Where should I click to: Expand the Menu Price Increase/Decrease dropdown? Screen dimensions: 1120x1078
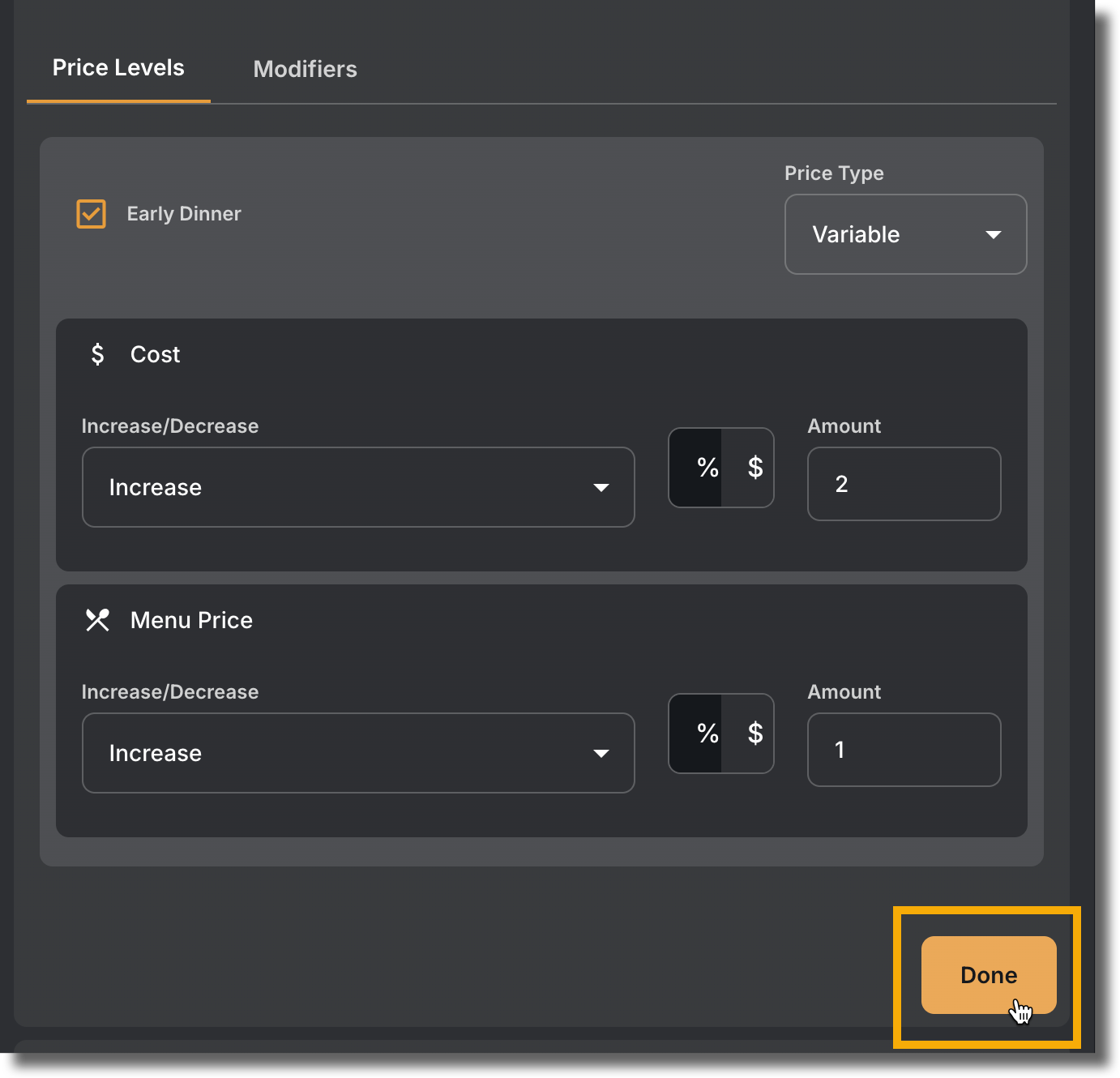358,753
